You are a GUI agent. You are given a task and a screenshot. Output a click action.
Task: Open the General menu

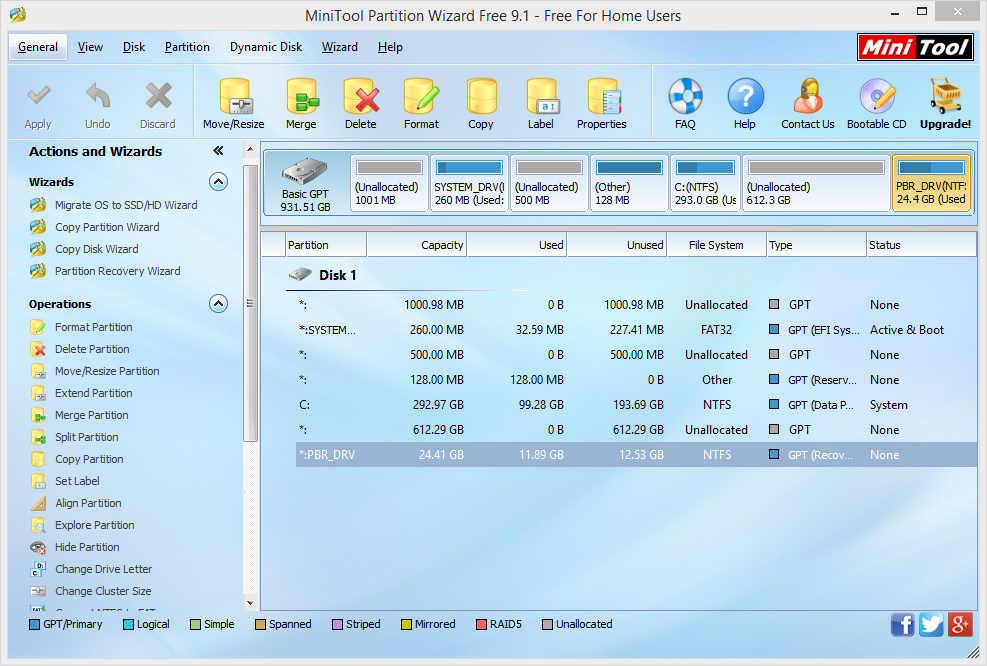(x=38, y=47)
